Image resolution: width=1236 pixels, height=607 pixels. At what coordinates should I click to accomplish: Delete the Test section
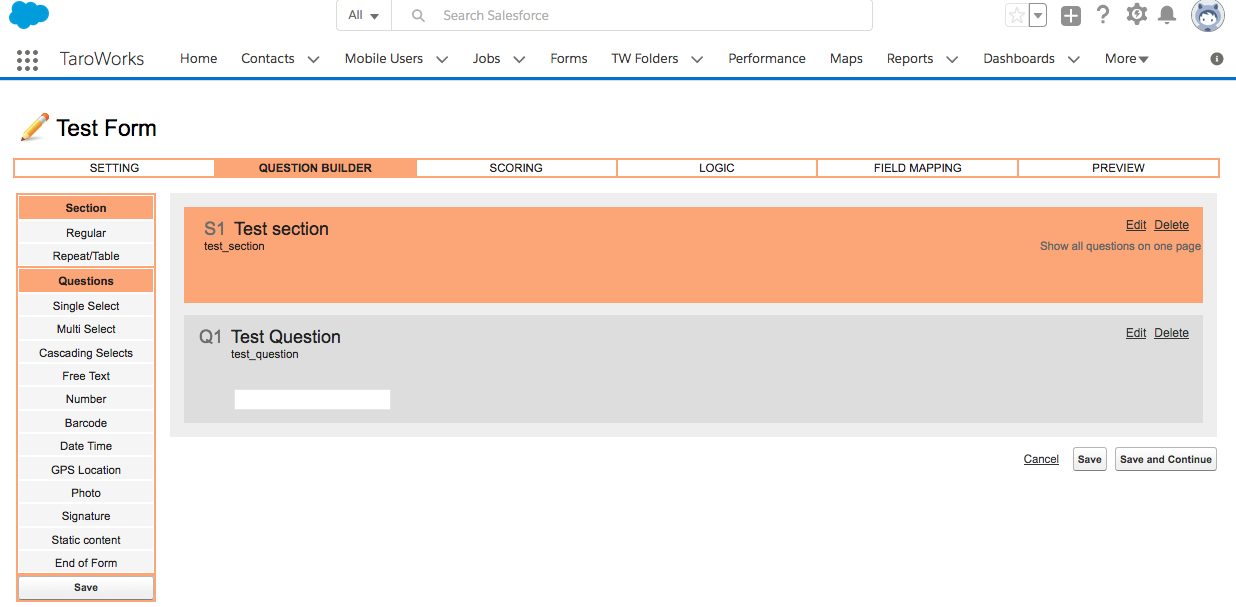(x=1172, y=225)
